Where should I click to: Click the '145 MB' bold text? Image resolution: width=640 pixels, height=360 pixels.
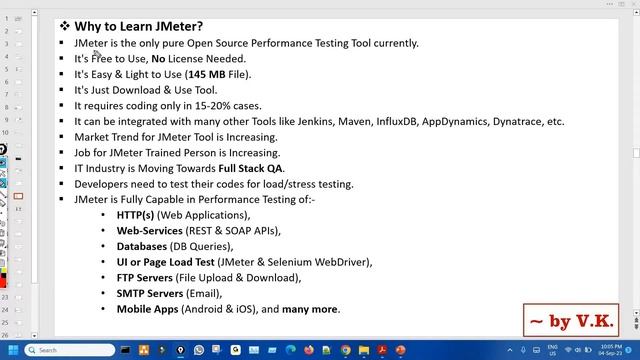[207, 75]
